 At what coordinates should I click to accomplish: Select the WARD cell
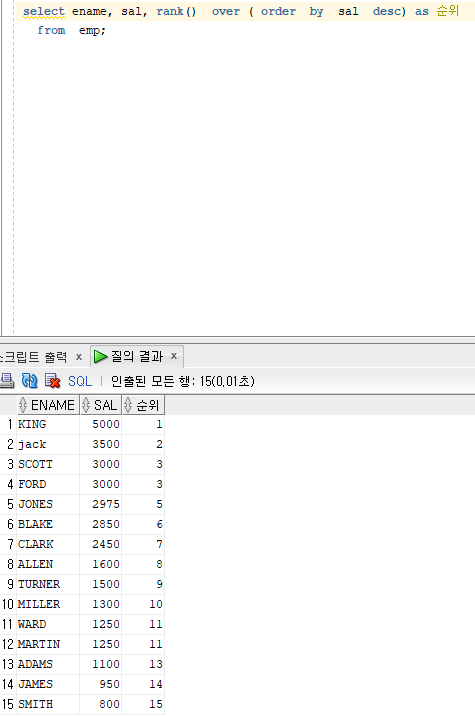pyautogui.click(x=48, y=624)
